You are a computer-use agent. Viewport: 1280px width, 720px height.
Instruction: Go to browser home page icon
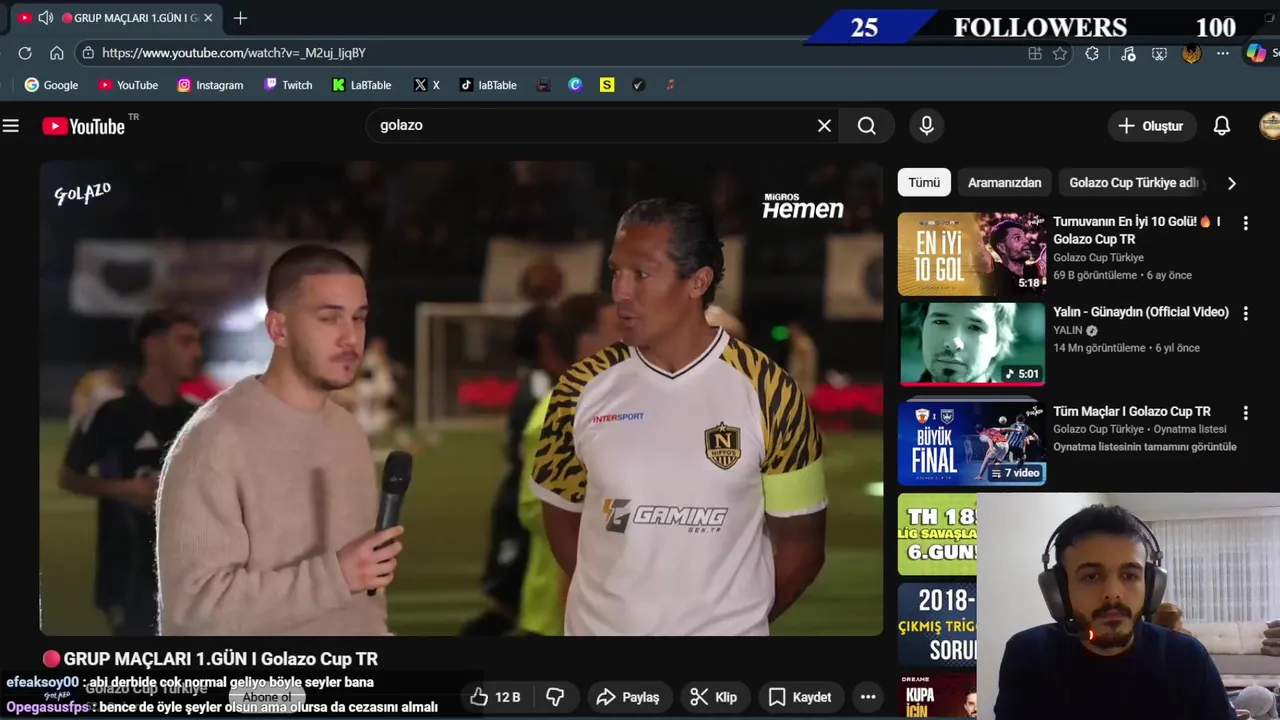tap(57, 53)
